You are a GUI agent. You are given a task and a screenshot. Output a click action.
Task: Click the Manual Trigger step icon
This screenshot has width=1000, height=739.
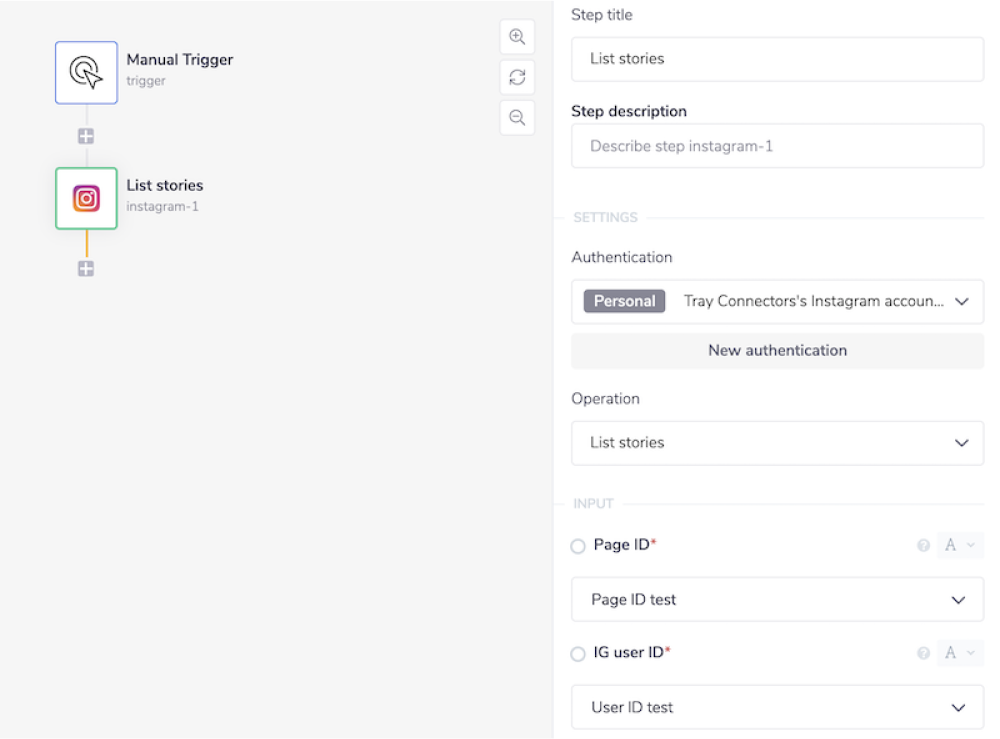[x=86, y=72]
